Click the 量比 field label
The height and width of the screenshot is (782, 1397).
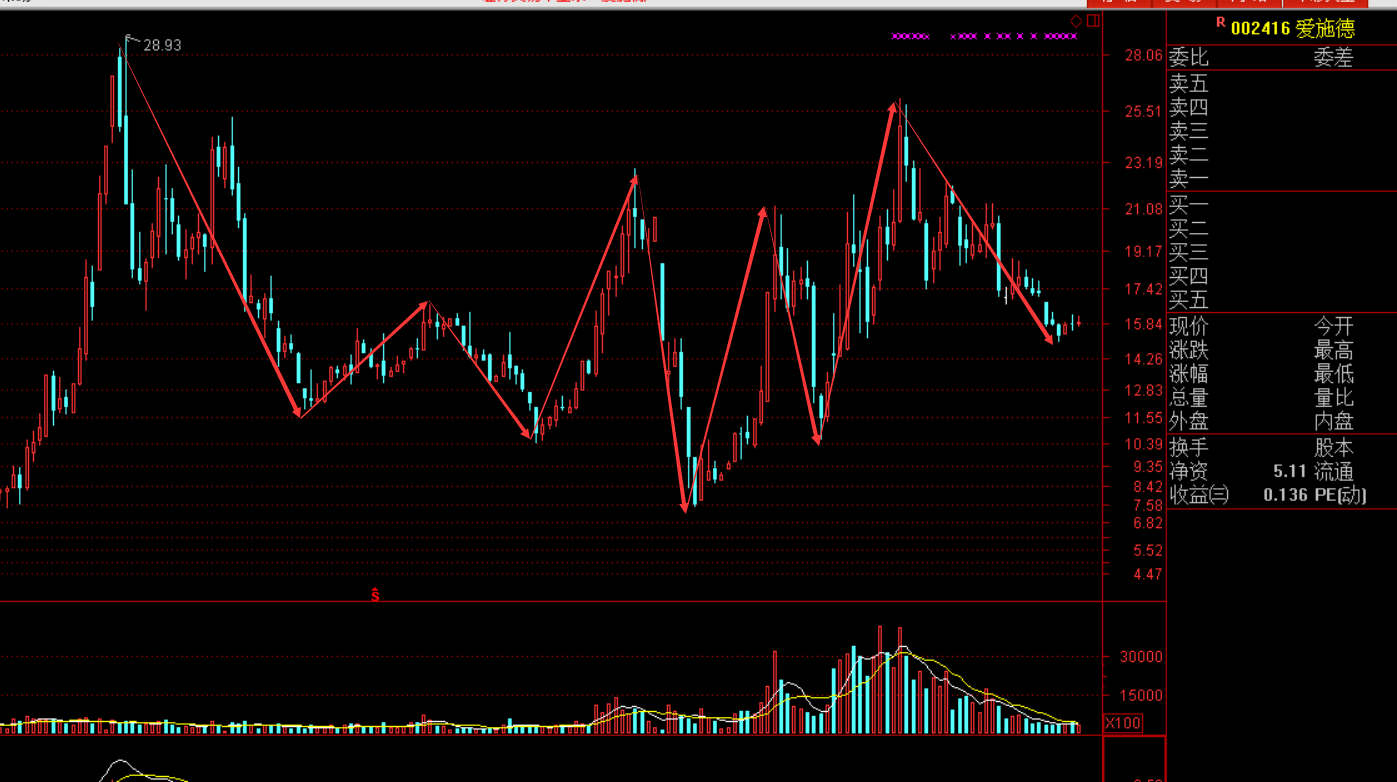[x=1333, y=398]
